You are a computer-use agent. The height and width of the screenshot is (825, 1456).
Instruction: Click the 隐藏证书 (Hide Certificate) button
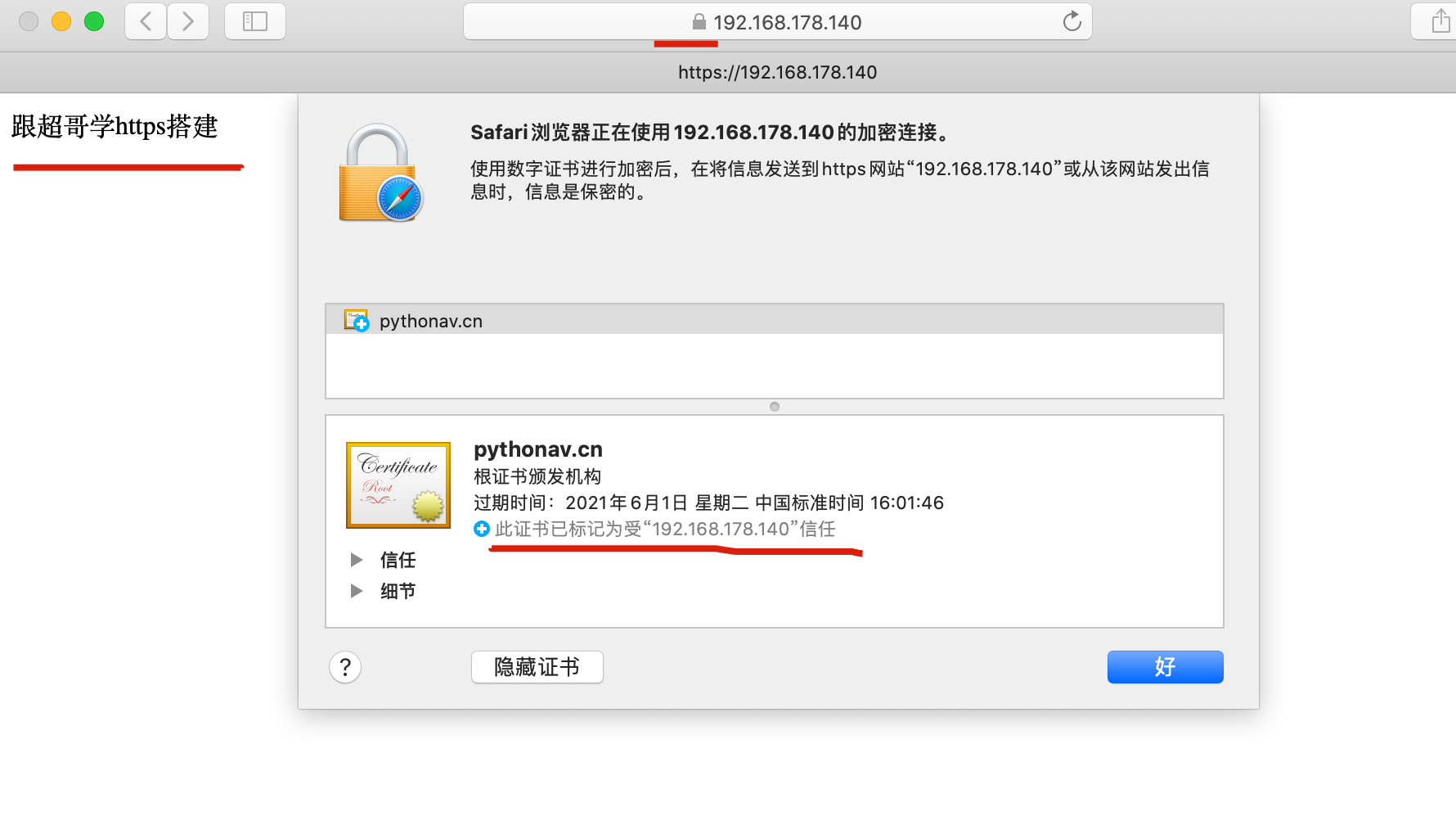[x=537, y=667]
